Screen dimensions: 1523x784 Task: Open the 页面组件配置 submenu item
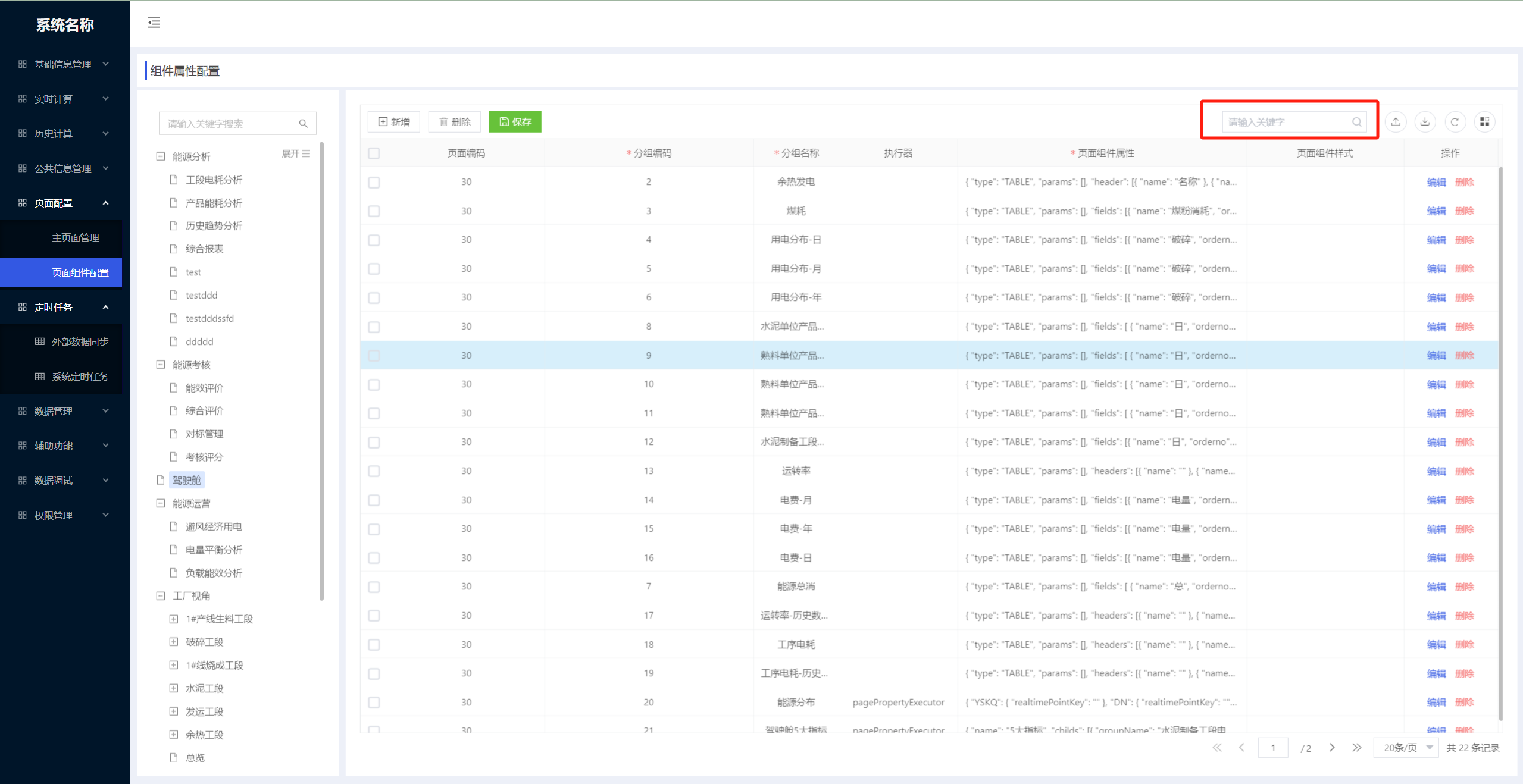tap(61, 272)
